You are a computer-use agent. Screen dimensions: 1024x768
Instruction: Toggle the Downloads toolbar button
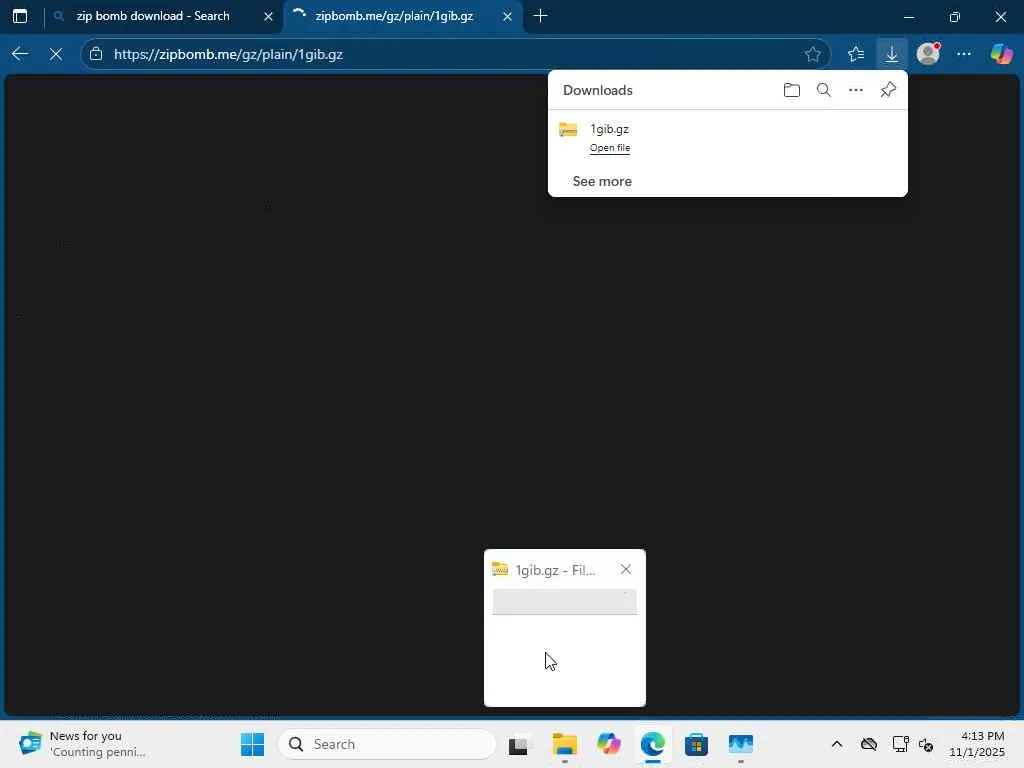(891, 54)
